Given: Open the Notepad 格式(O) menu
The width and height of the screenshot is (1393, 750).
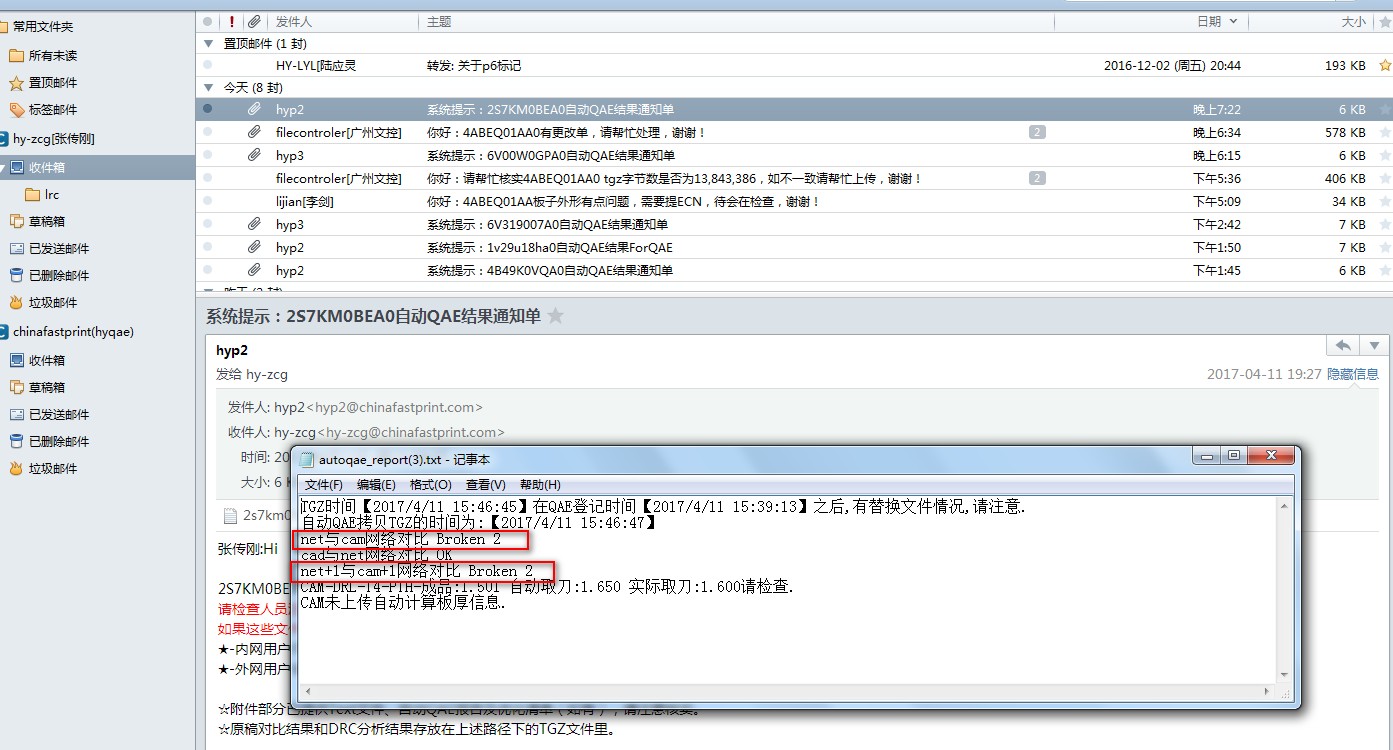Looking at the screenshot, I should click(x=430, y=485).
